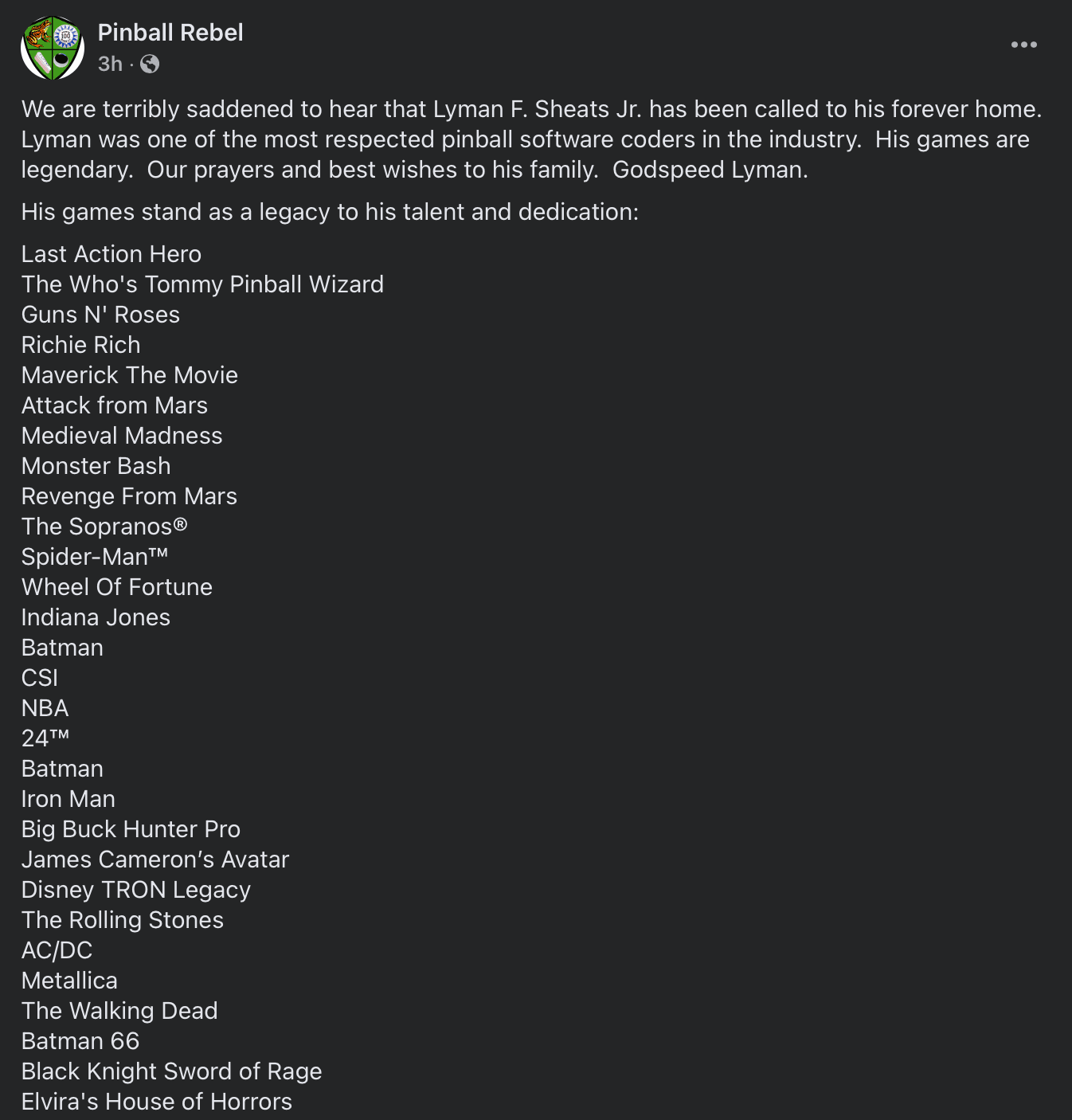Click the Wheel Of Fortune entry
The height and width of the screenshot is (1120, 1072).
(116, 587)
